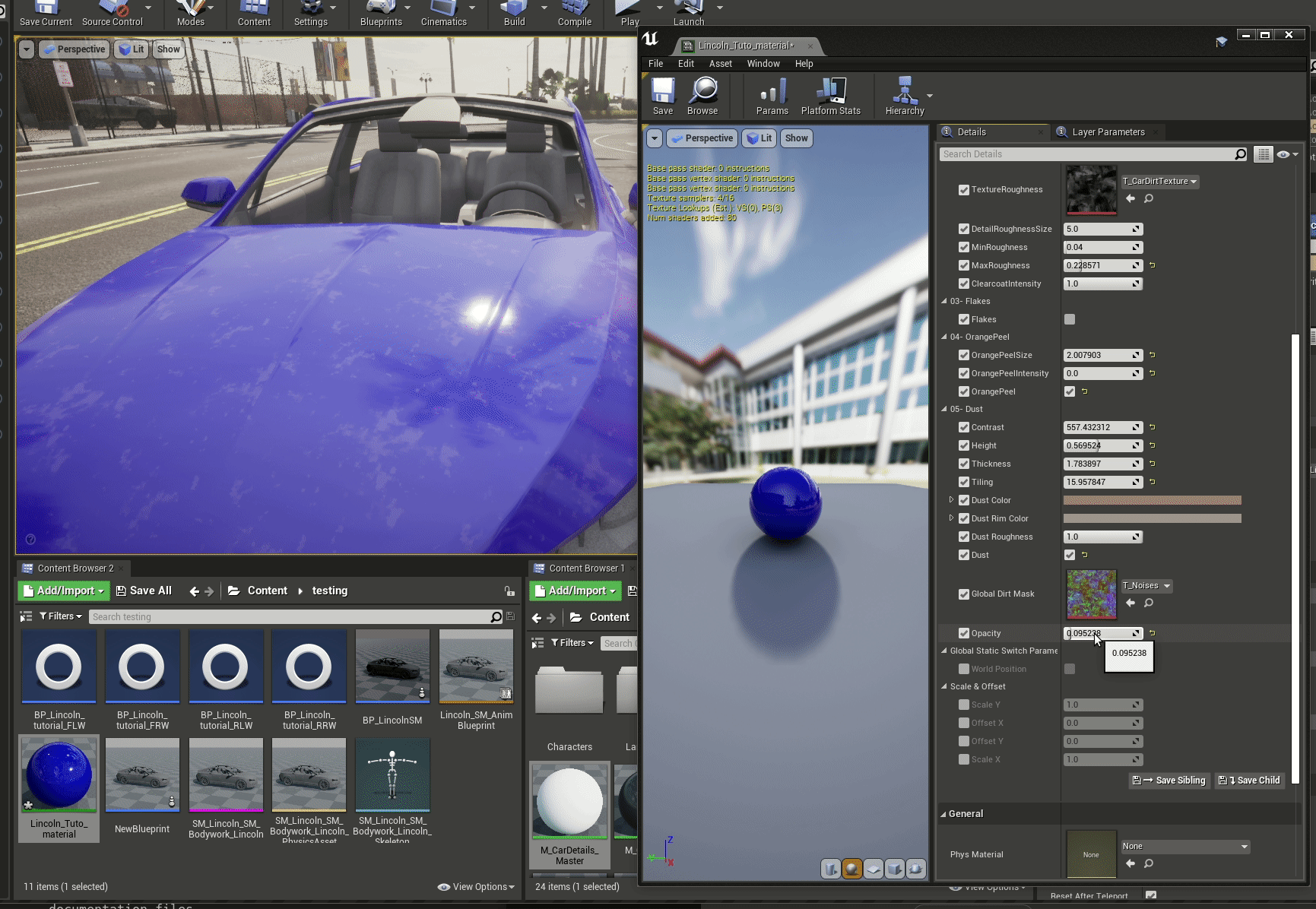Toggle the sources panel icon in Content Browser 2
Screen dimensions: 1316x909
pyautogui.click(x=26, y=616)
